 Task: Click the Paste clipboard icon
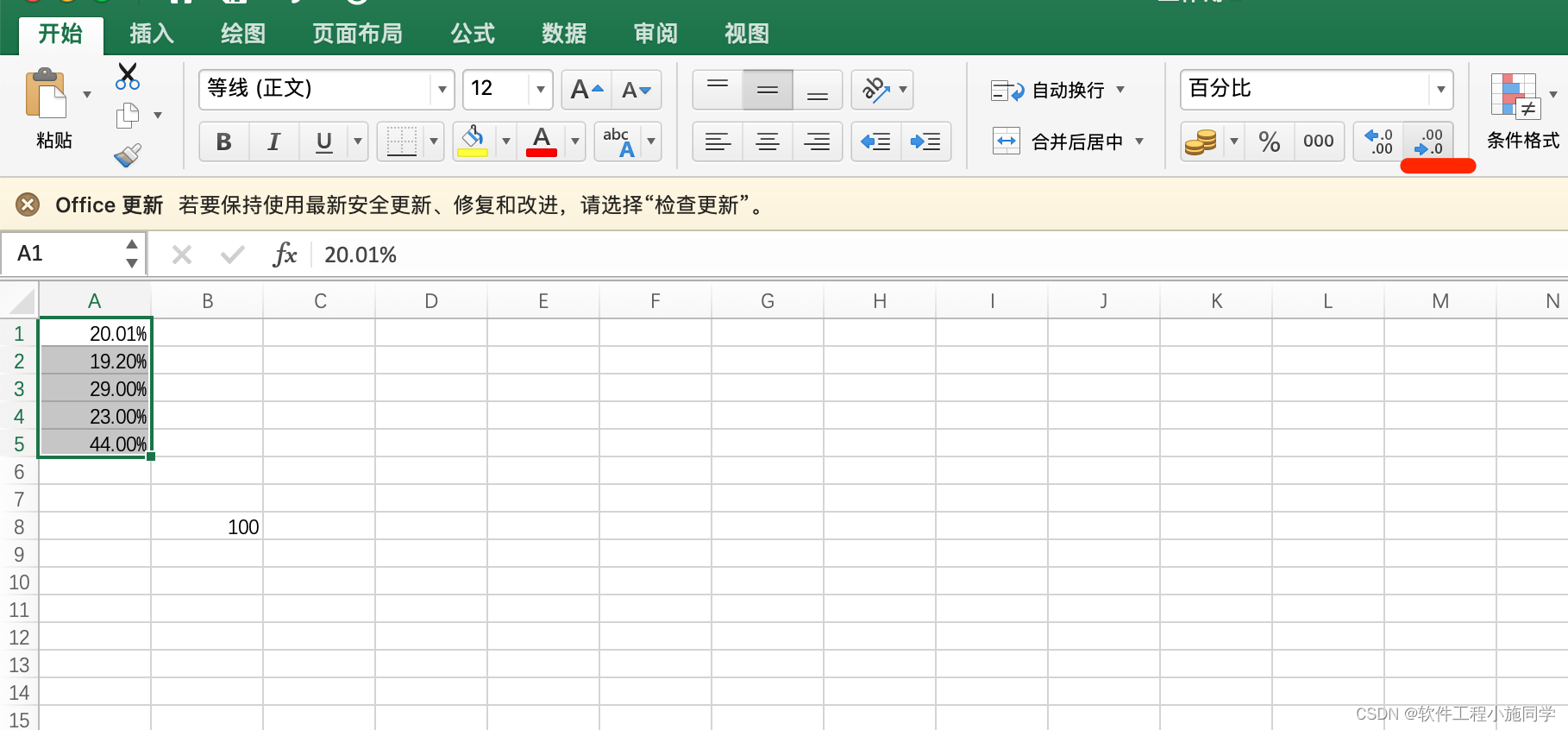coord(46,93)
